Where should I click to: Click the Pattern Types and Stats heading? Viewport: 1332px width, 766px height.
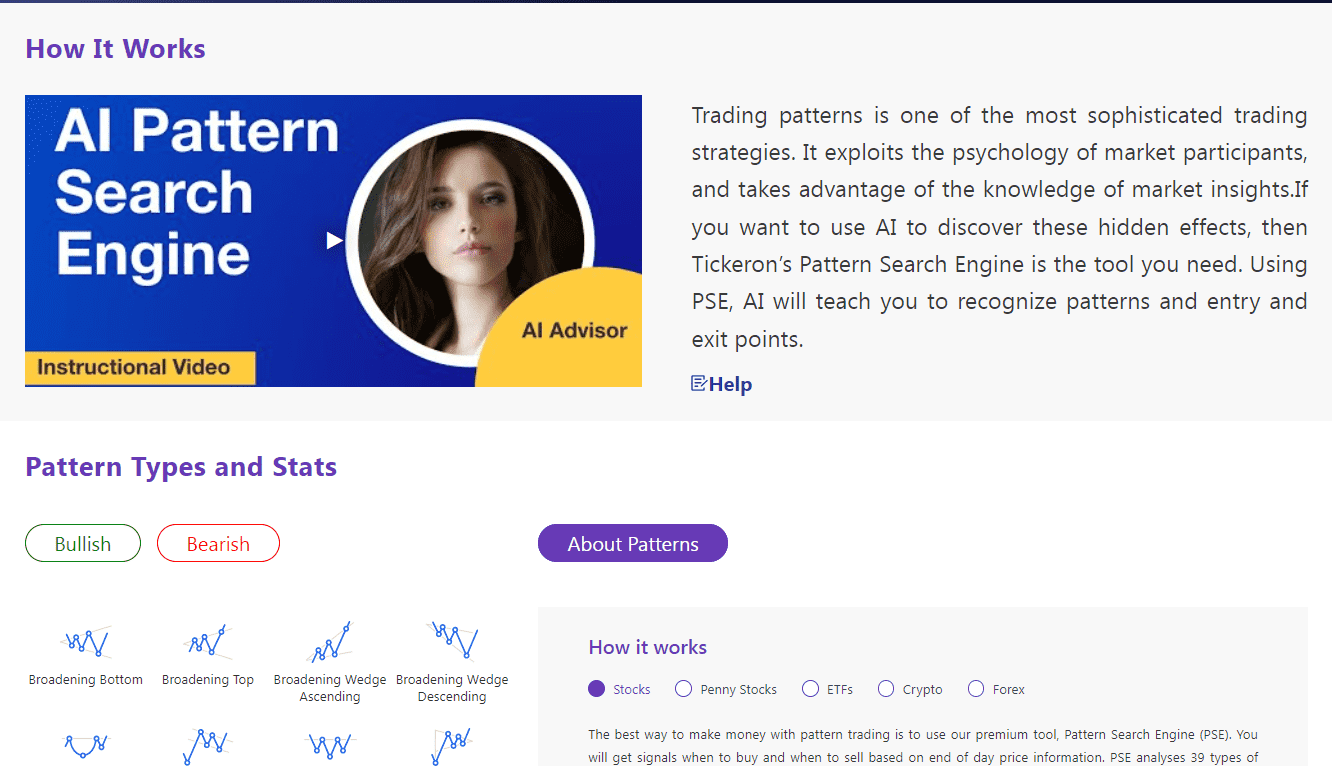[x=181, y=467]
